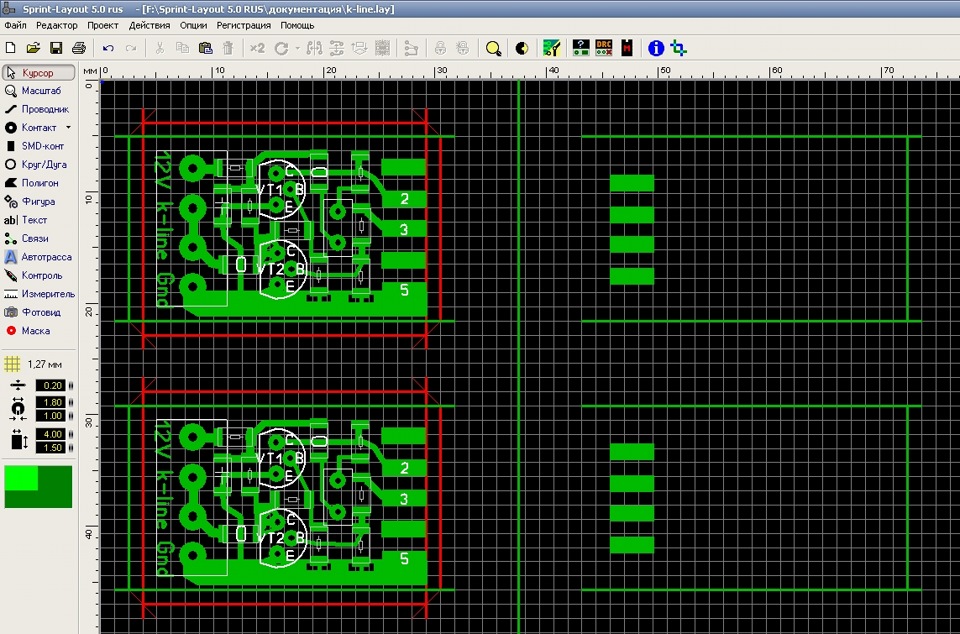The height and width of the screenshot is (634, 960).
Task: Open the properties panel green icon
Action: (552, 48)
